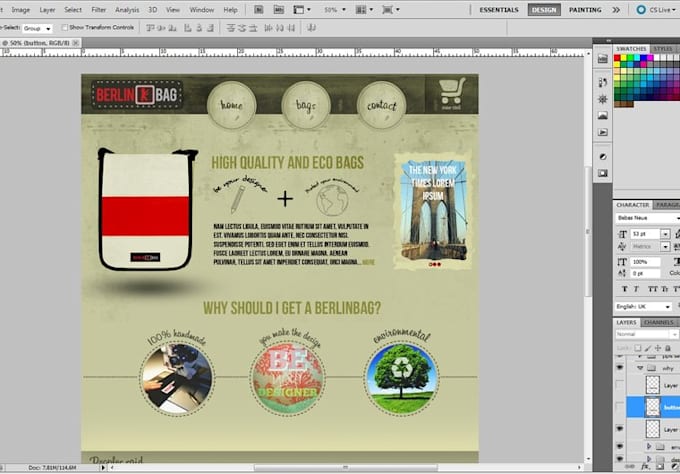The width and height of the screenshot is (680, 474).
Task: Show the hidden layer above the selected button layer
Action: tap(620, 385)
